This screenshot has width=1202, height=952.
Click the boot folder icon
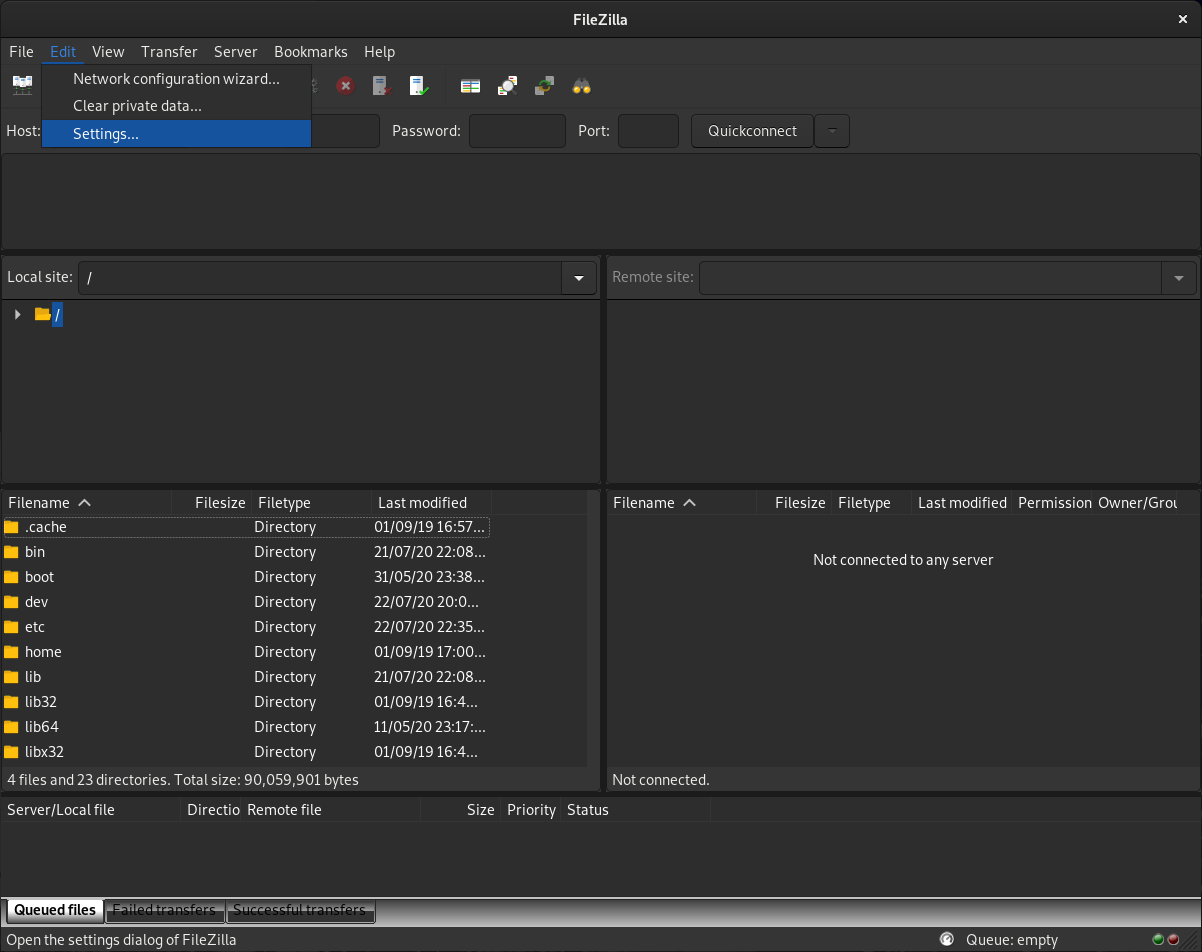tap(12, 577)
